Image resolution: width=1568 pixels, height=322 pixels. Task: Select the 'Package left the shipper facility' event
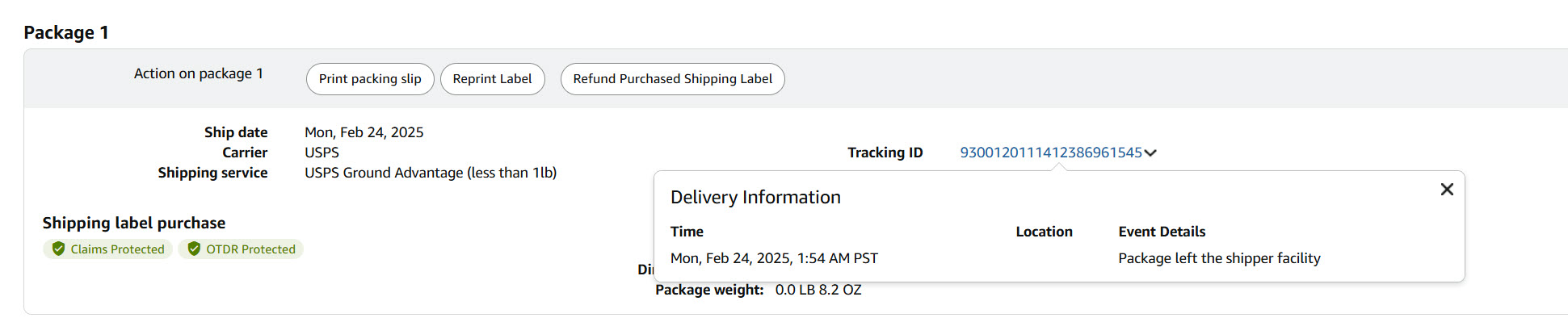pyautogui.click(x=1219, y=258)
